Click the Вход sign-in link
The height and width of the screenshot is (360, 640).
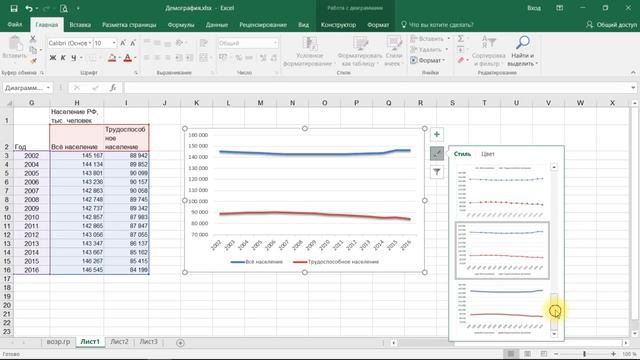(534, 8)
